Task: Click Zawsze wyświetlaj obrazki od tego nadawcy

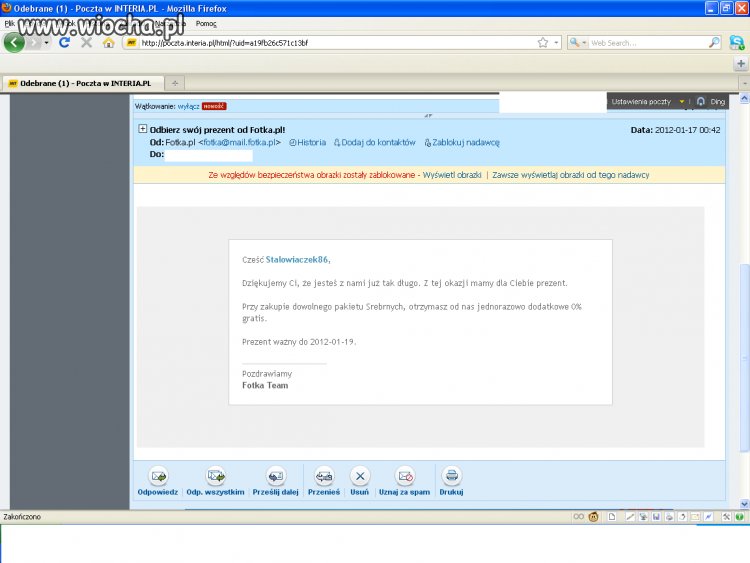Action: pyautogui.click(x=571, y=175)
